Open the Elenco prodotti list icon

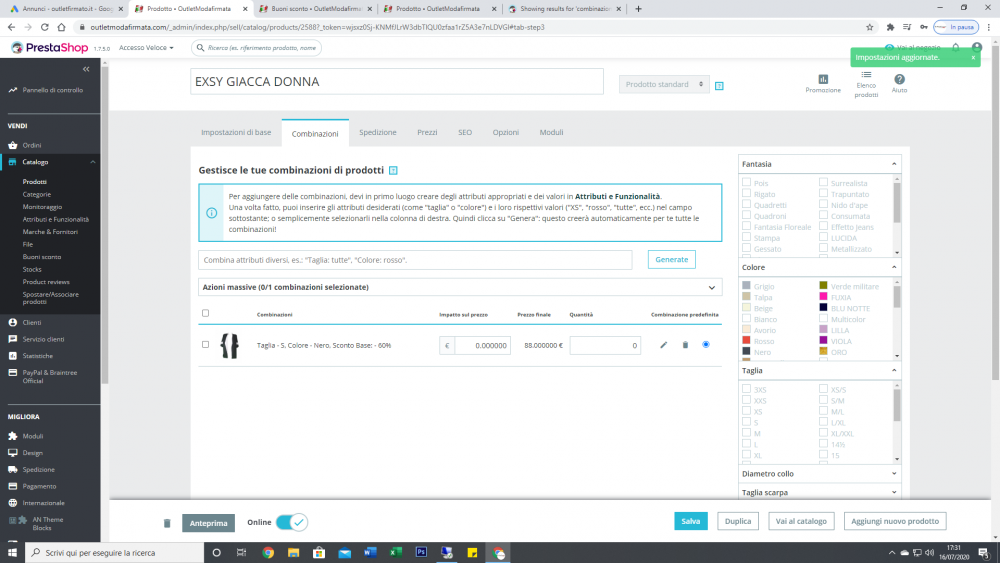pyautogui.click(x=866, y=75)
